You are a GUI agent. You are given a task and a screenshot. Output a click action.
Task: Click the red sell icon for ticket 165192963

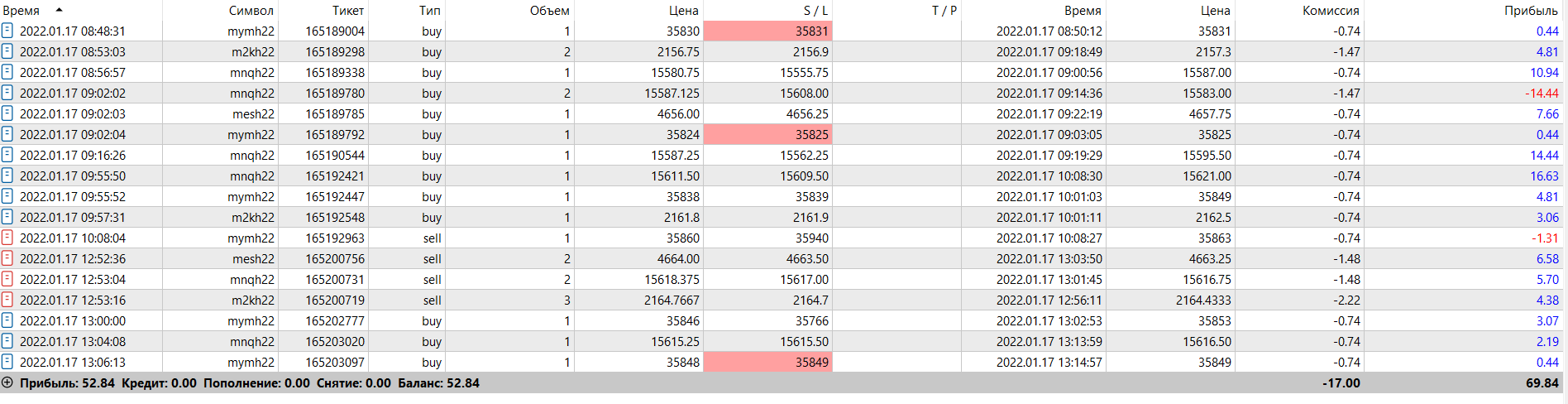tap(7, 238)
